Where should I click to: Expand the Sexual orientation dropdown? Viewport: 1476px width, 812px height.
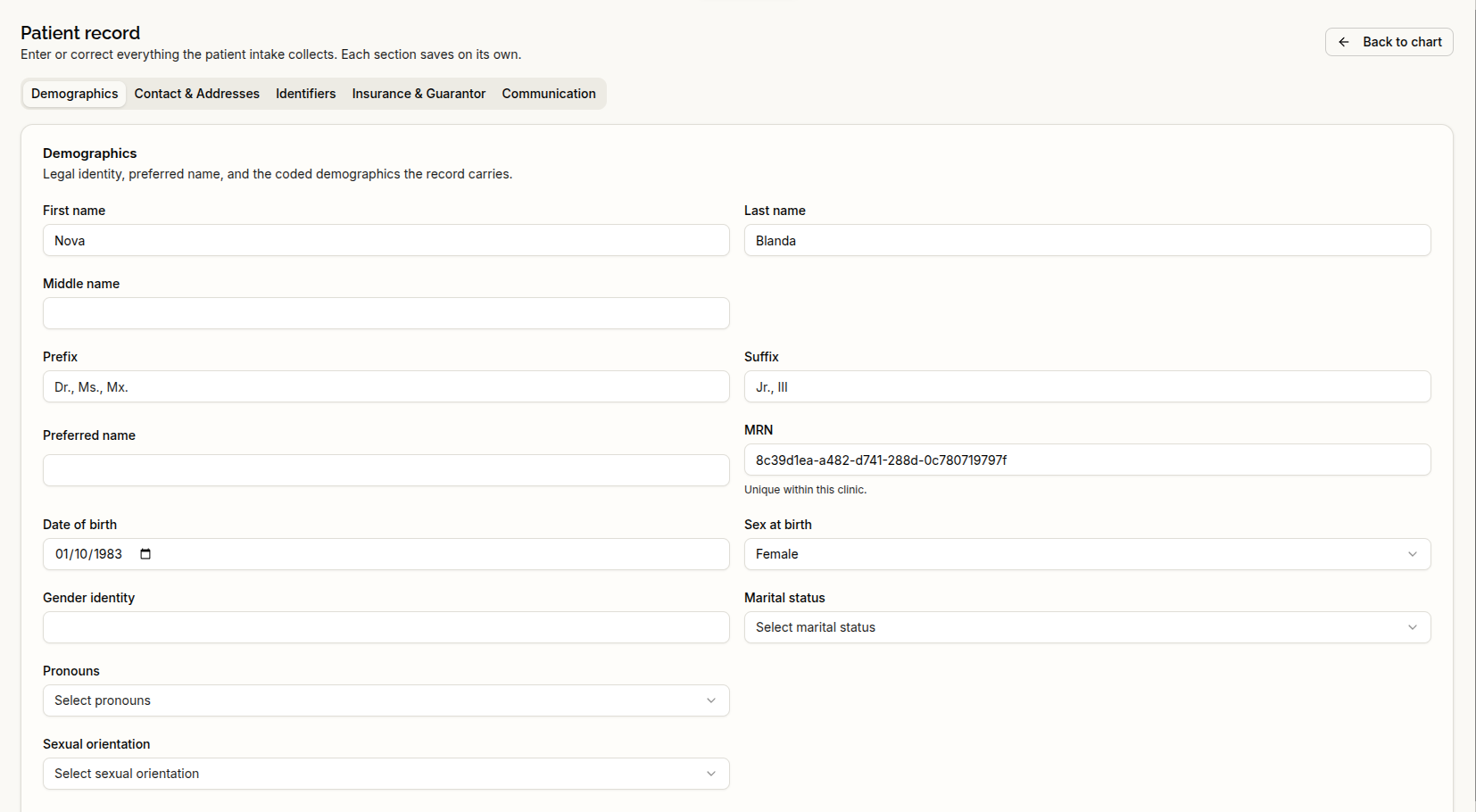pos(386,774)
